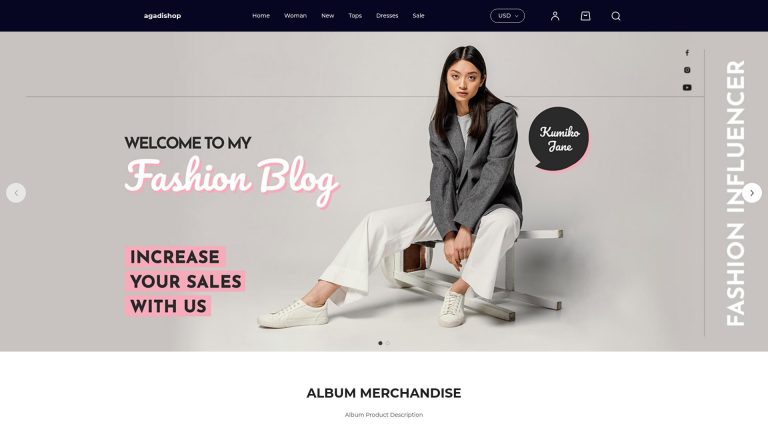The width and height of the screenshot is (768, 432).
Task: Click the search magnifier icon
Action: [x=616, y=16]
